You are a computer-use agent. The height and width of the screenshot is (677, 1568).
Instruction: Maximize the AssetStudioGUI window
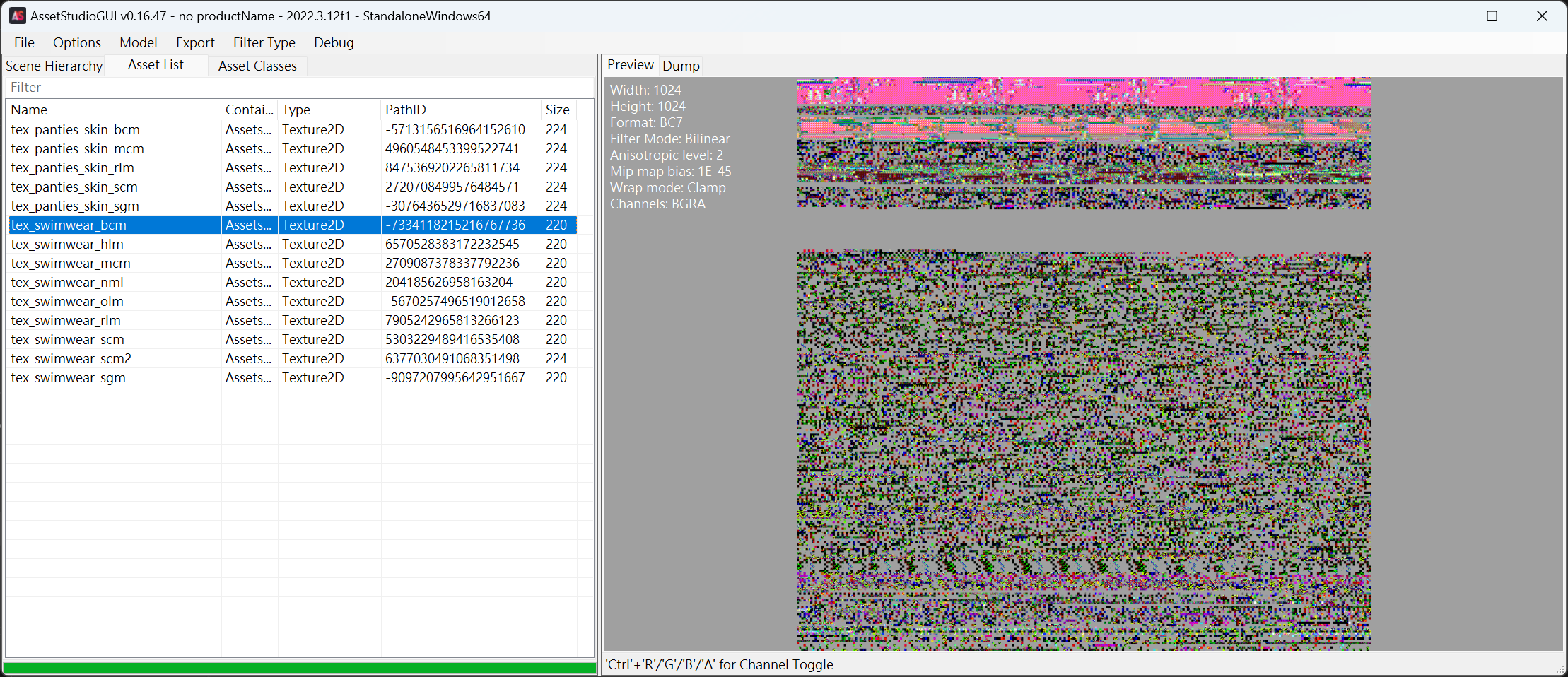1492,16
